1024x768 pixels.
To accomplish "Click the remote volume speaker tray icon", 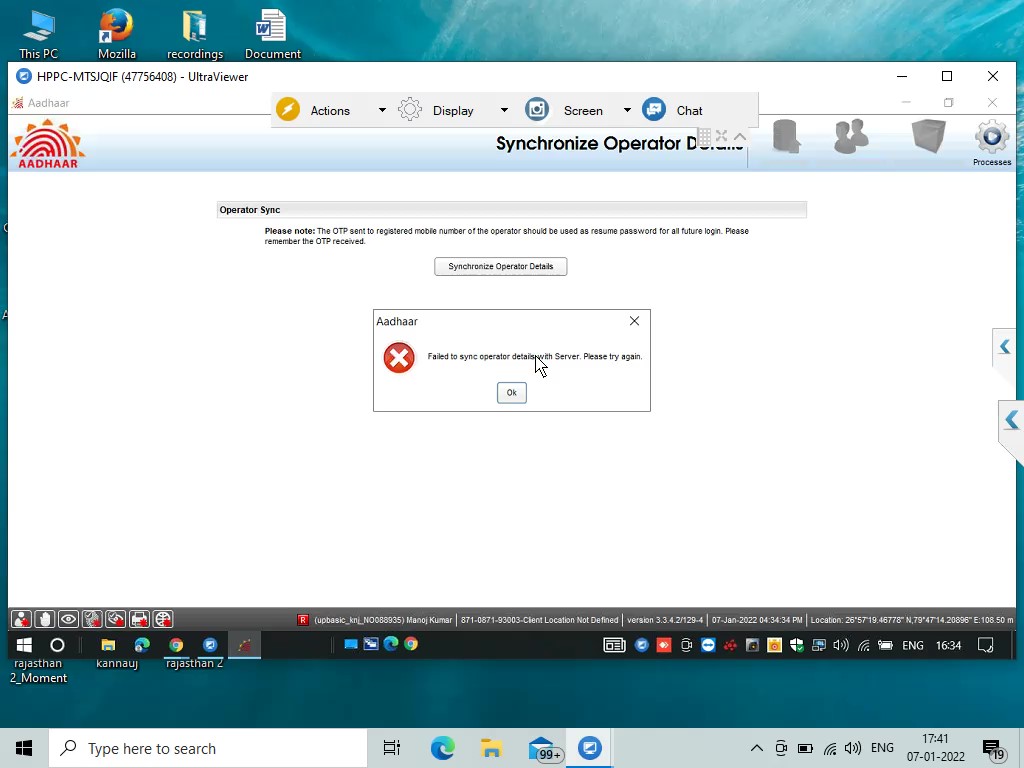I will pos(840,645).
